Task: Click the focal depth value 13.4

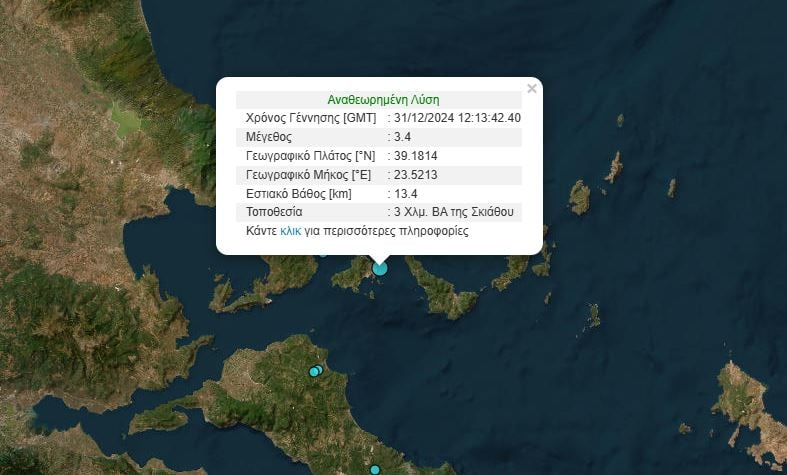Action: tap(405, 193)
